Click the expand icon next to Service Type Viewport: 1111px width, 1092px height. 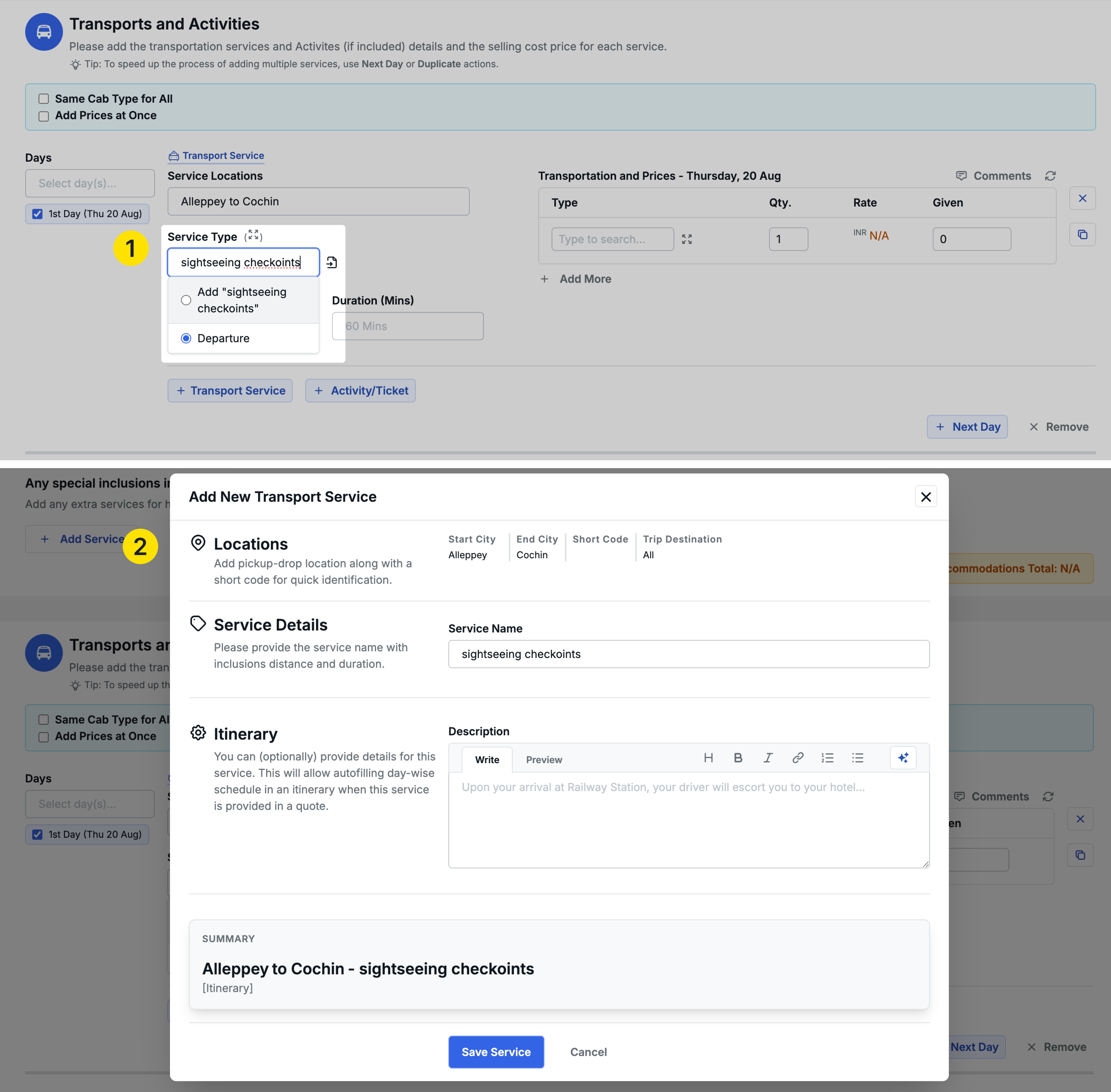[254, 236]
